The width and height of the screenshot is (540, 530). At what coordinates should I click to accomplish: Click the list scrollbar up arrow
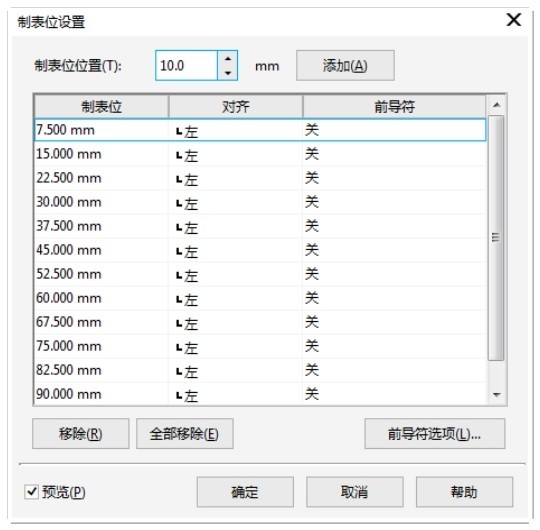pyautogui.click(x=496, y=105)
